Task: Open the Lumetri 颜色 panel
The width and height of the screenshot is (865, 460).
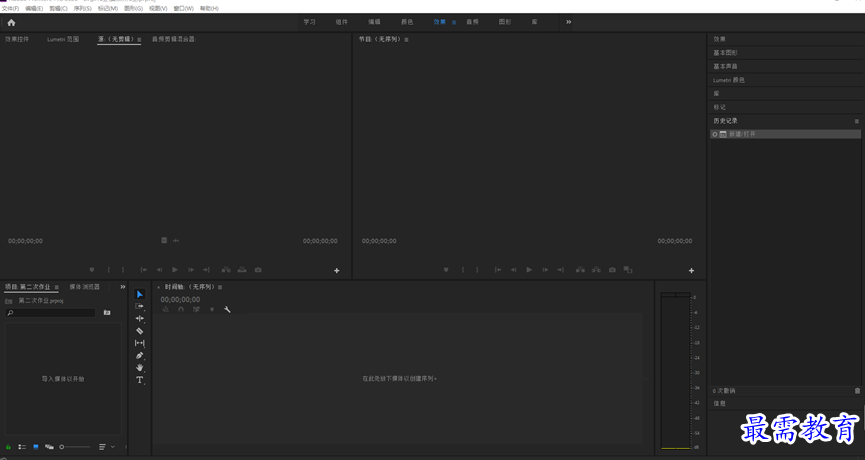Action: click(728, 80)
